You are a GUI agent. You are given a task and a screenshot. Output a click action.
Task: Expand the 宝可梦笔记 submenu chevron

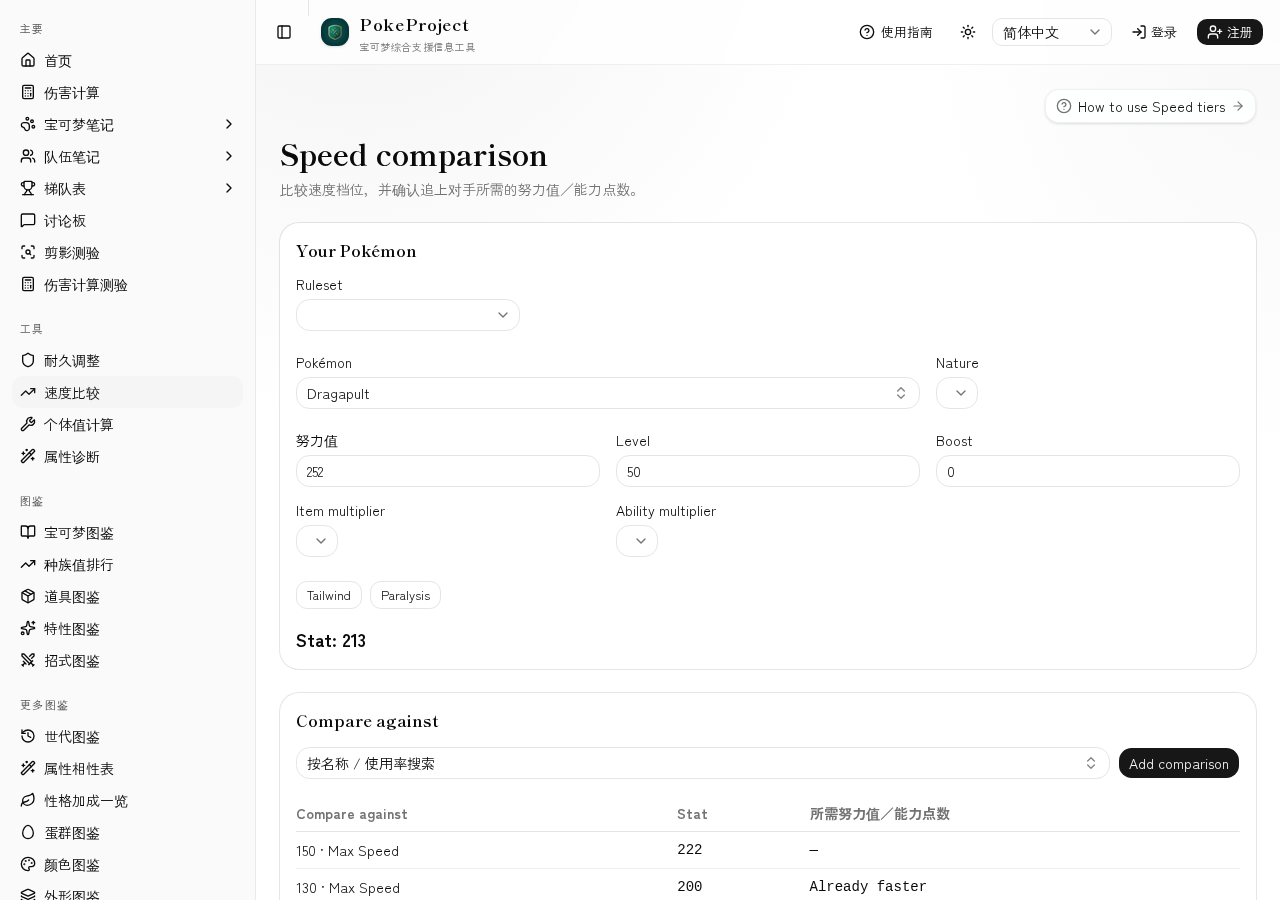(228, 124)
